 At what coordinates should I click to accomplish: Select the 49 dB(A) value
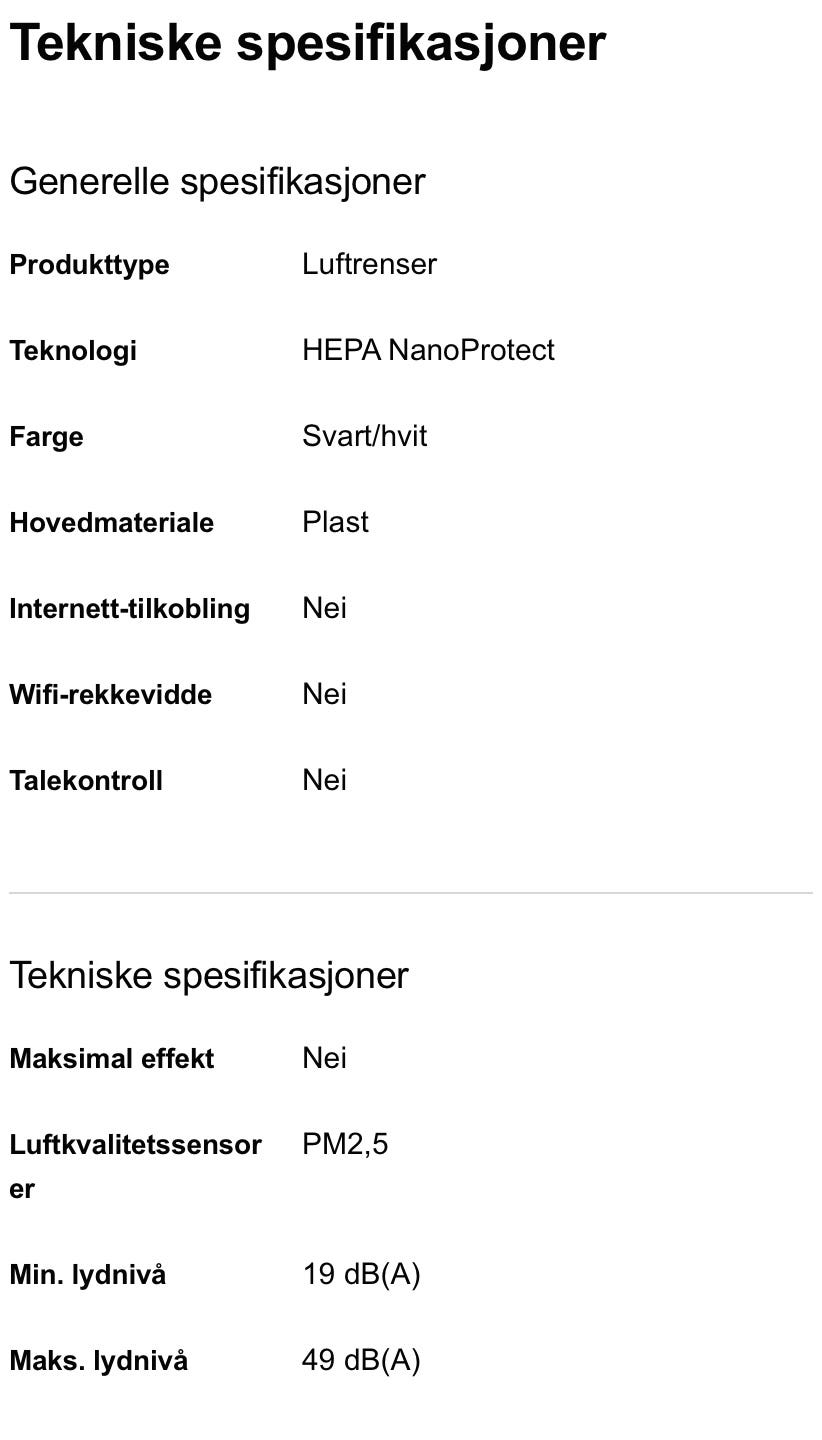361,1360
